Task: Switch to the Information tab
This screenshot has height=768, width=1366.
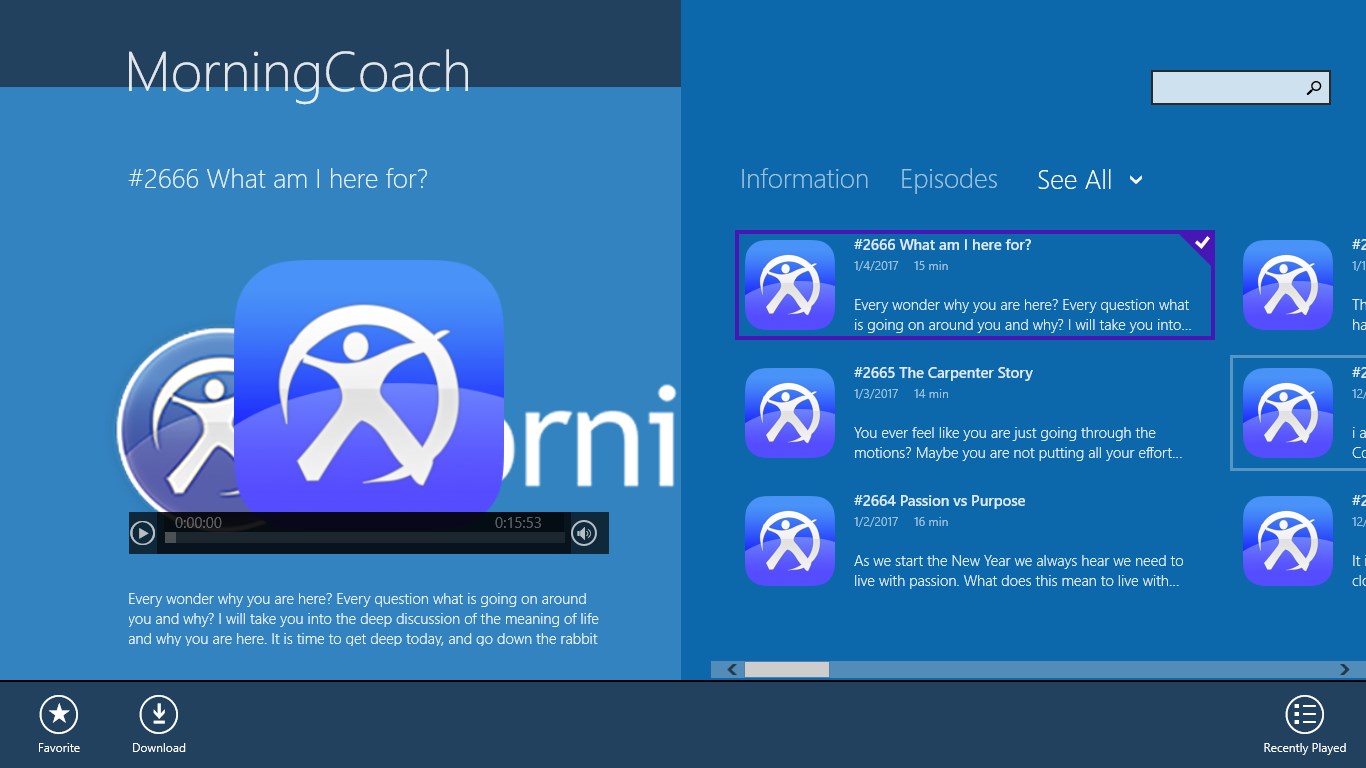Action: tap(804, 179)
